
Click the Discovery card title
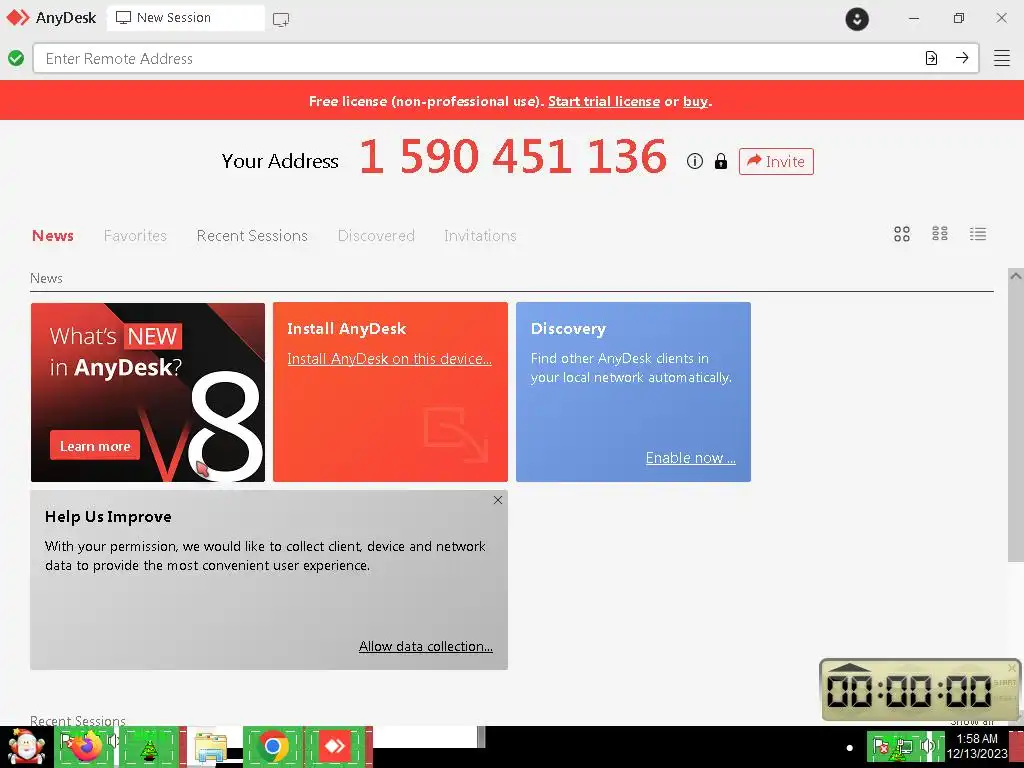point(568,328)
